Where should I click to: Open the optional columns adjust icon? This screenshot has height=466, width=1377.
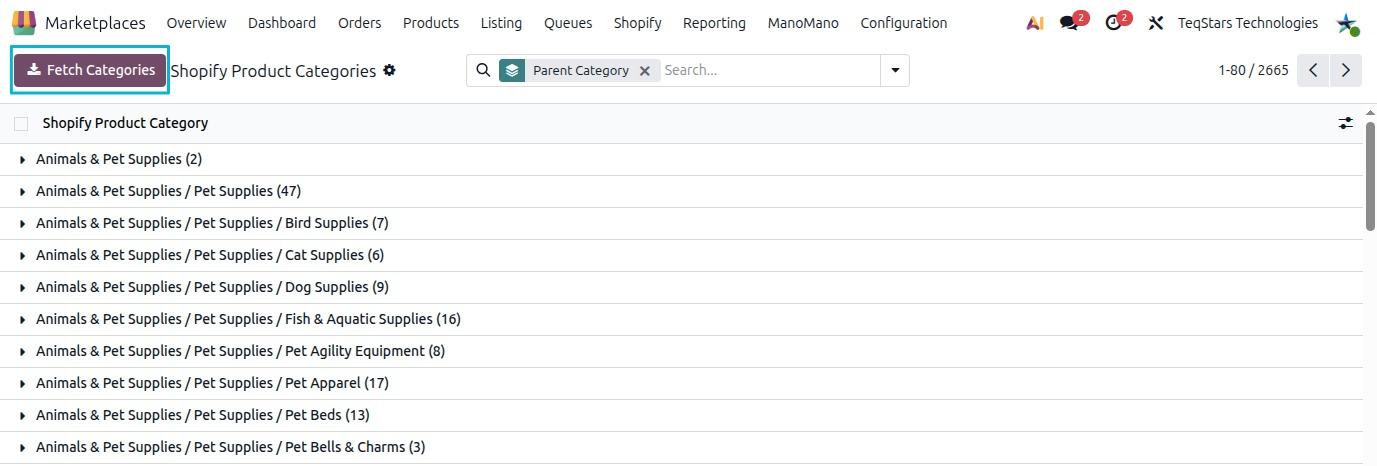pos(1346,123)
